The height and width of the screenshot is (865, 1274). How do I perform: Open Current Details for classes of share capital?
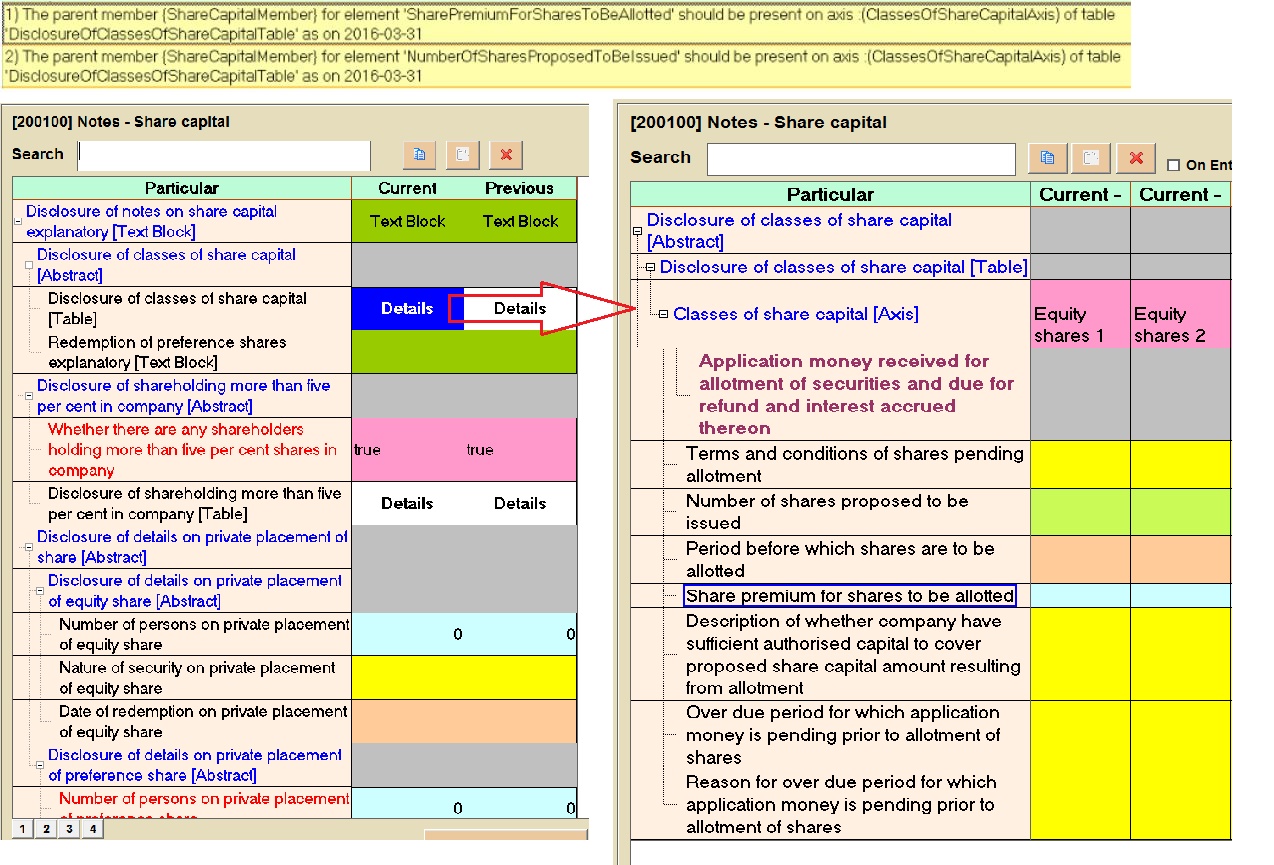[407, 309]
